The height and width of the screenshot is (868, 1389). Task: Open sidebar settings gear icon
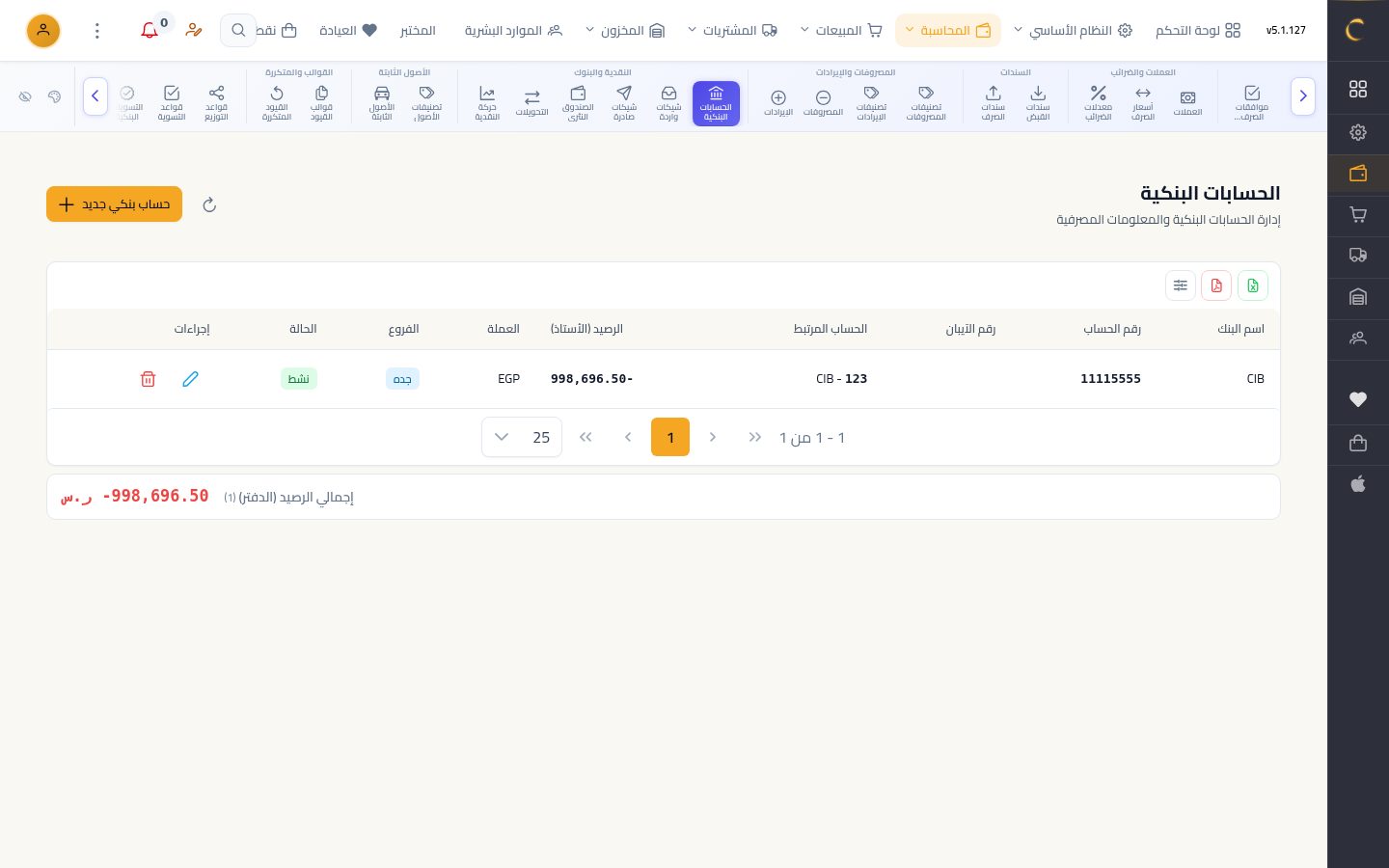coord(1358,132)
